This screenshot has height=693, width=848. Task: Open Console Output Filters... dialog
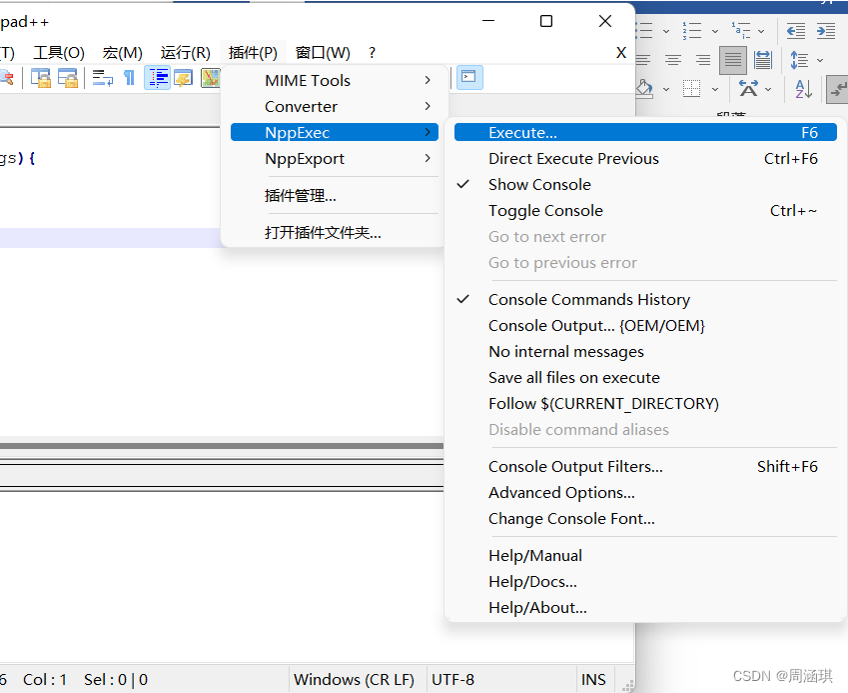click(645, 466)
